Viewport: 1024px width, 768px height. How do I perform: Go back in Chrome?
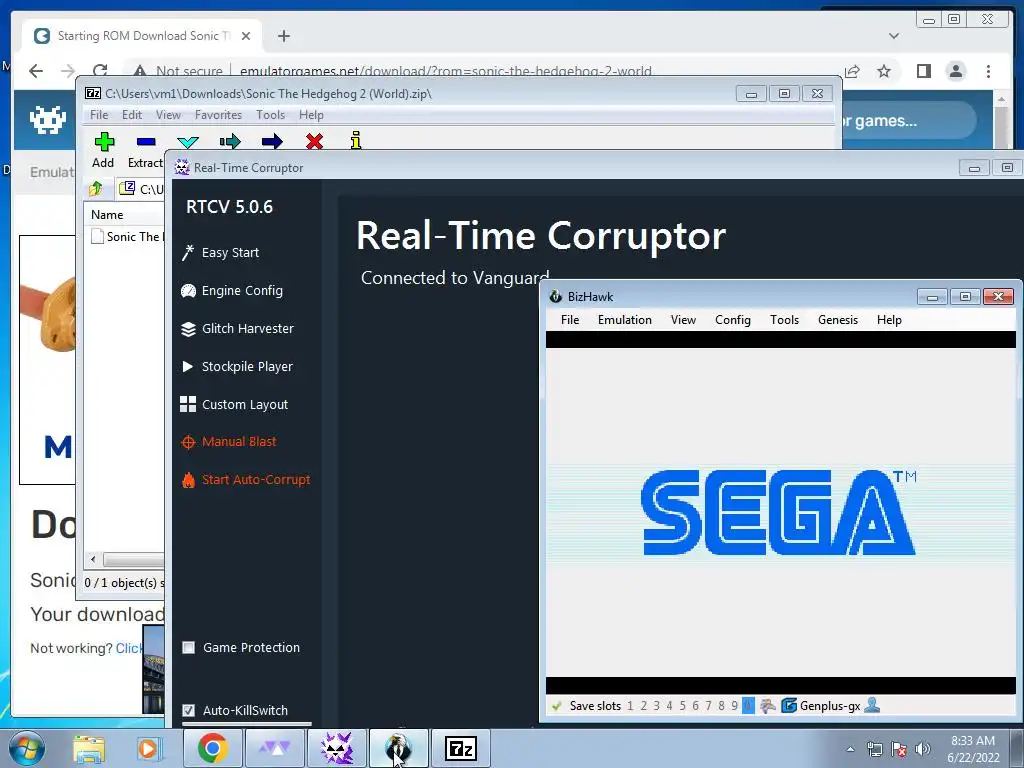pyautogui.click(x=36, y=71)
